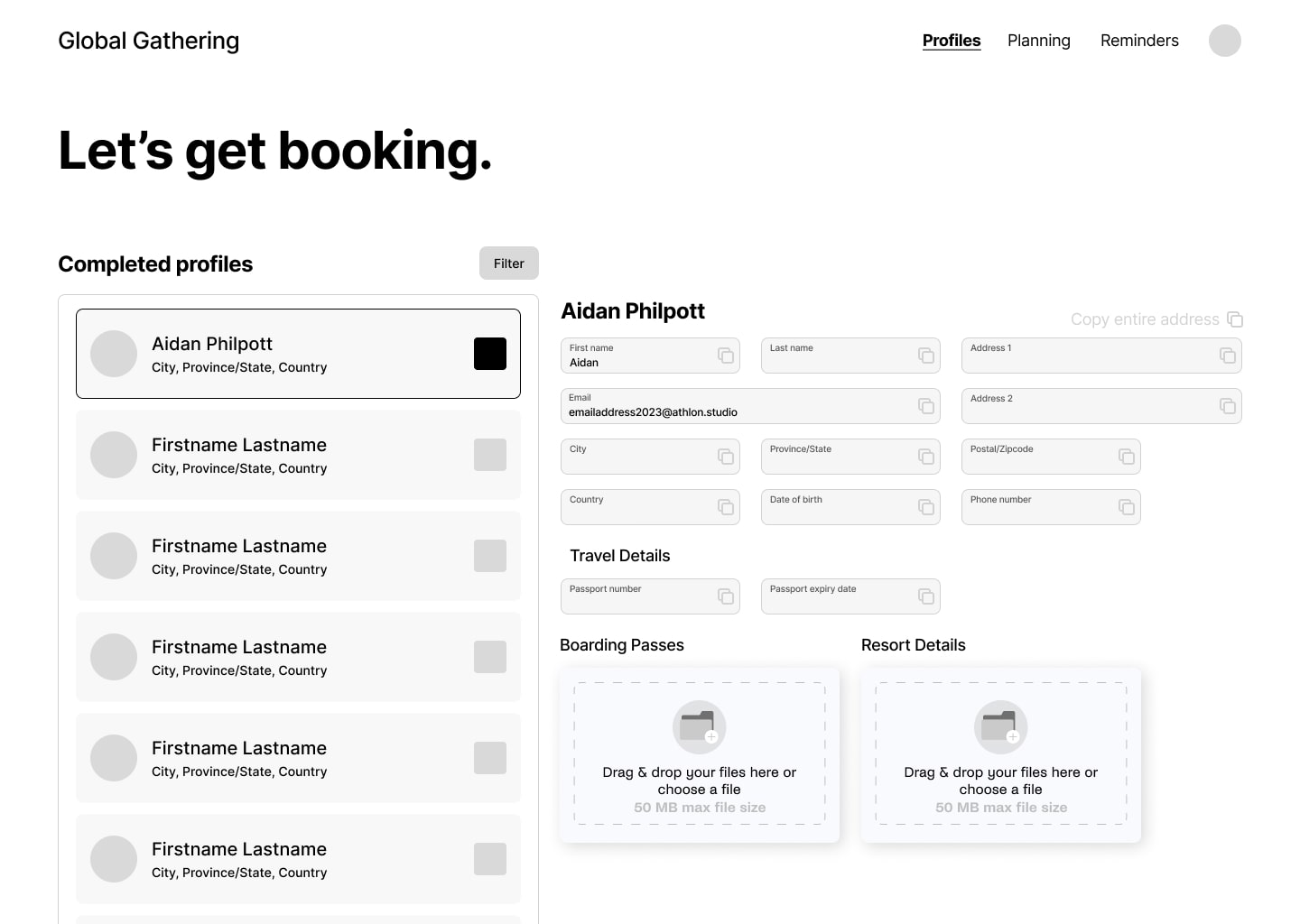
Task: Click the folder upload icon under Resort Details
Action: (1001, 727)
